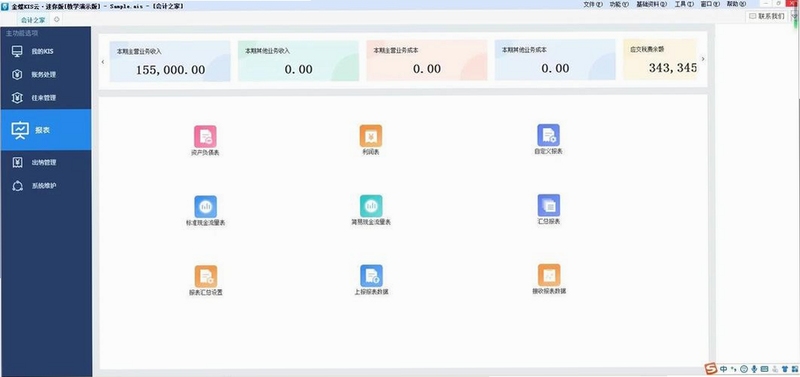Click the IME microphone voice input icon
This screenshot has height=377, width=800.
(x=754, y=369)
